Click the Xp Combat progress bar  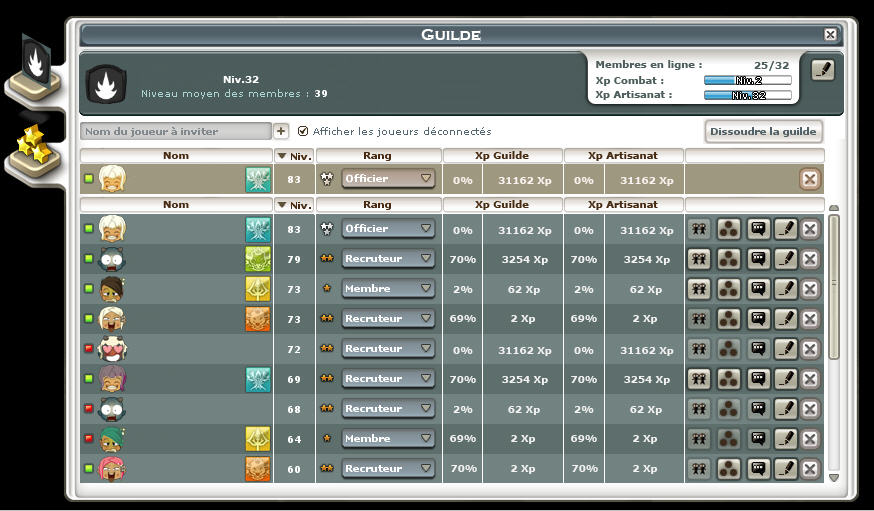(747, 80)
